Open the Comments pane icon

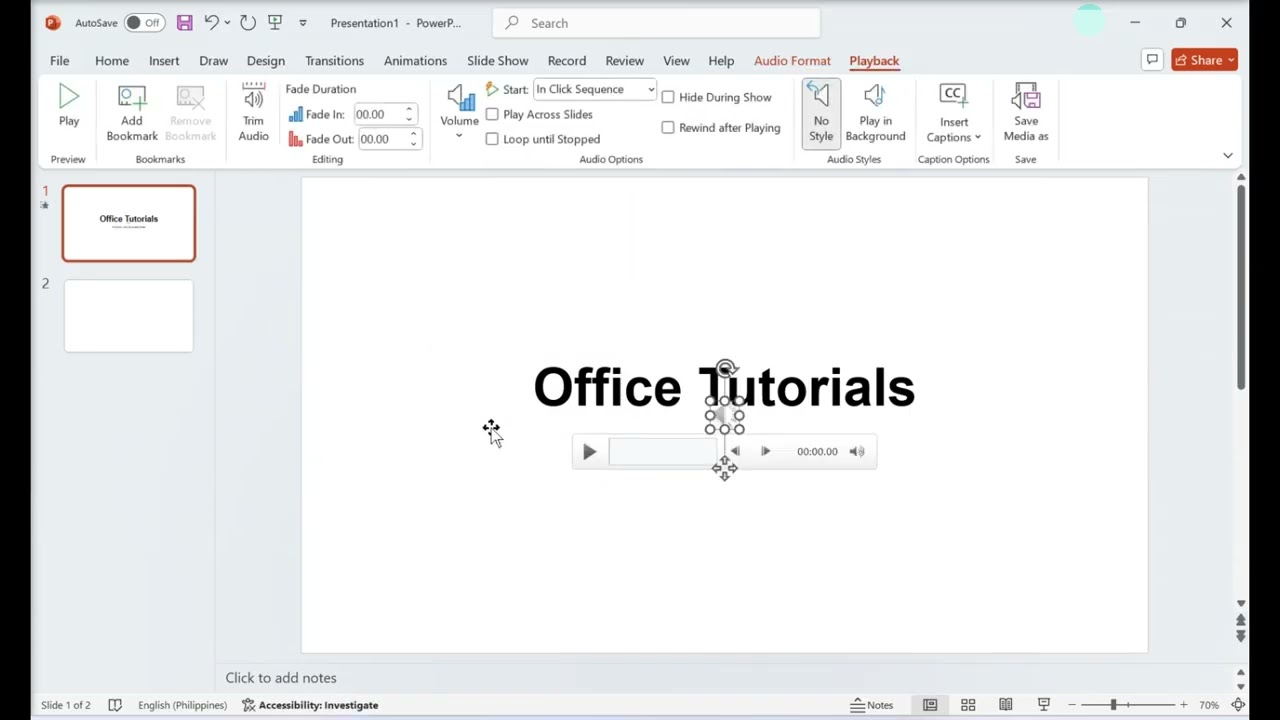(x=1152, y=60)
